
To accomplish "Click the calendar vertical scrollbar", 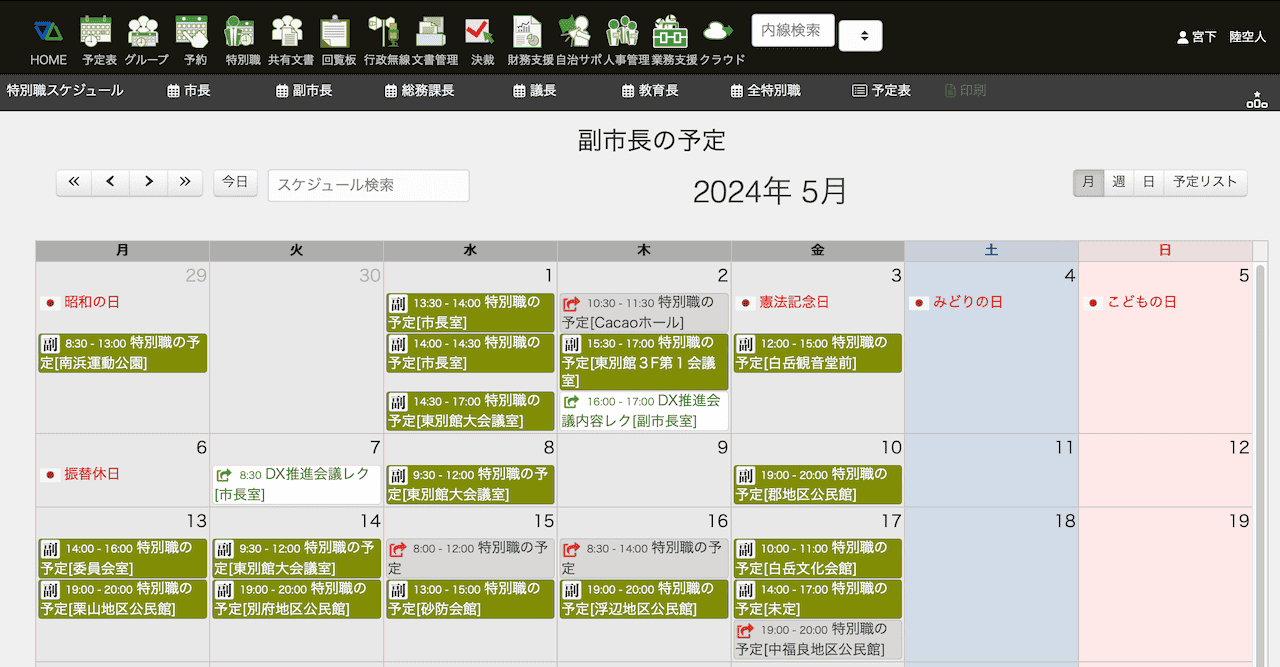I will tap(1259, 450).
